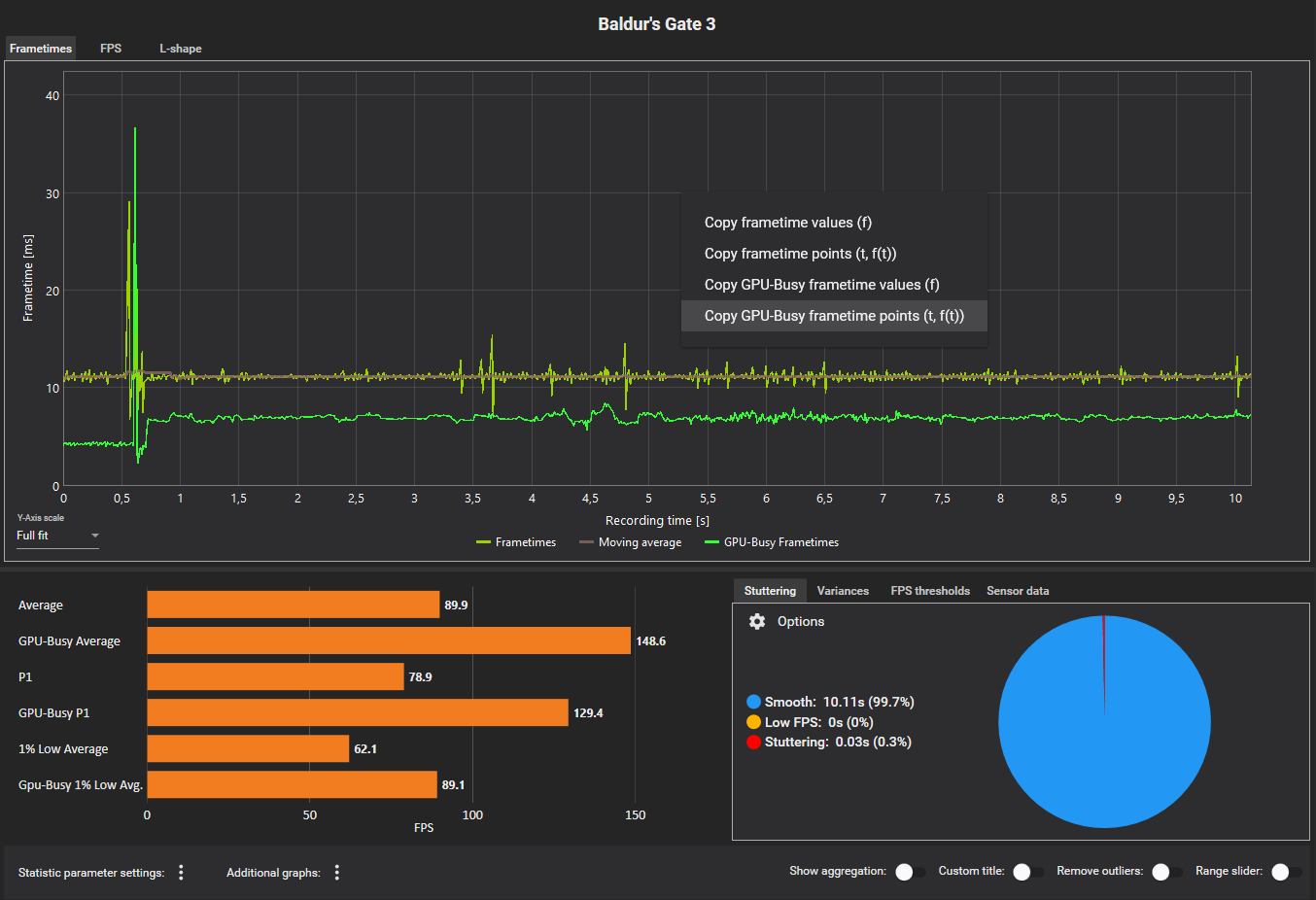Select Copy GPU-Busy frametime values (f)

click(x=834, y=285)
